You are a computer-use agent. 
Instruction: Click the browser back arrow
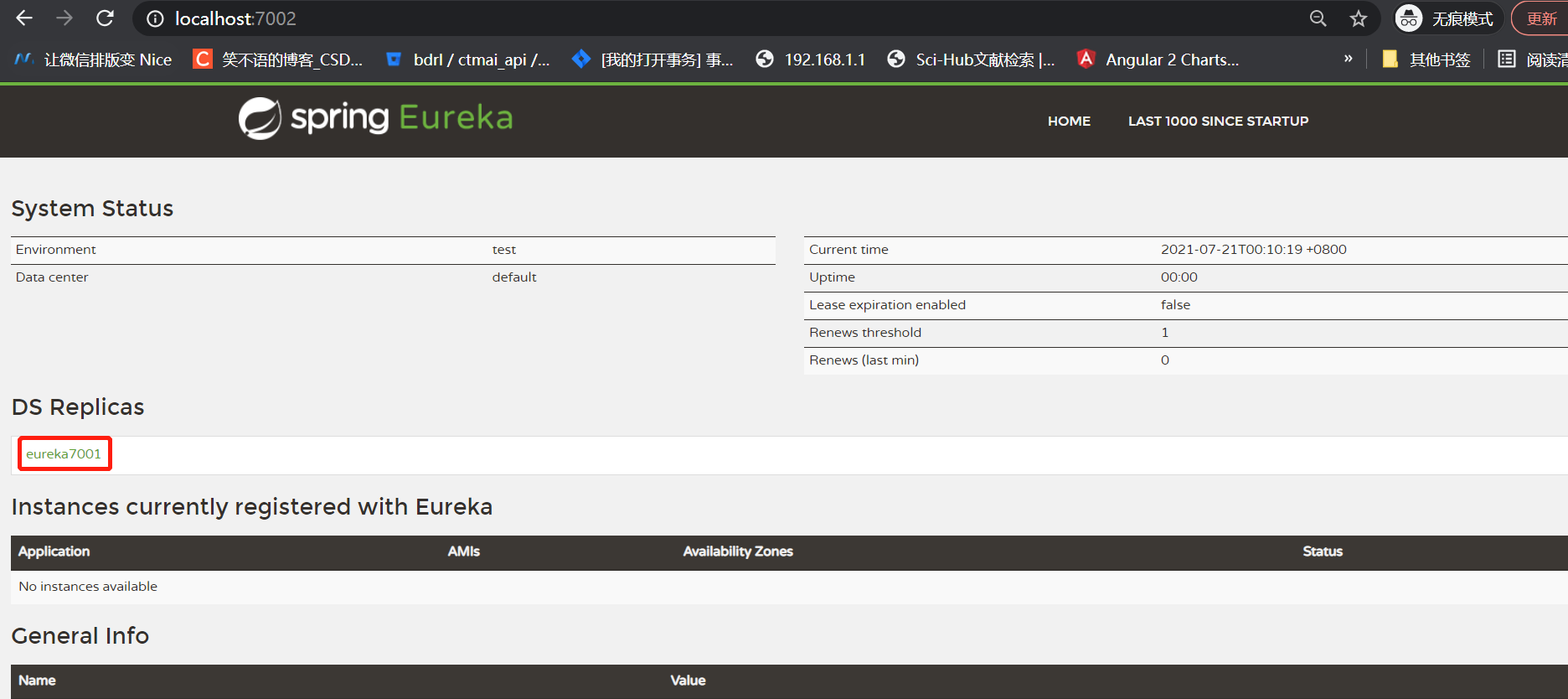tap(24, 18)
